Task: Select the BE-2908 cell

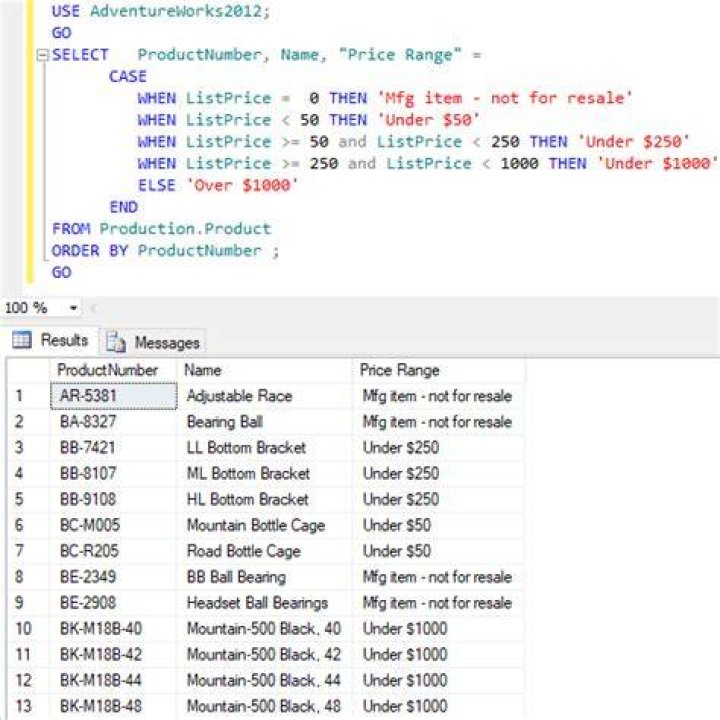Action: 113,602
